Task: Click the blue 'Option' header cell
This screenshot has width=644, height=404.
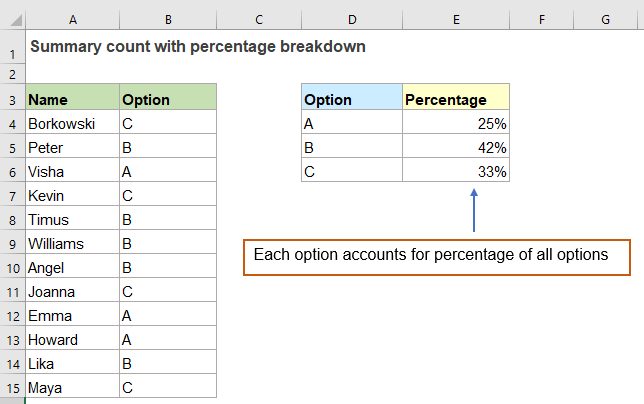Action: (352, 99)
